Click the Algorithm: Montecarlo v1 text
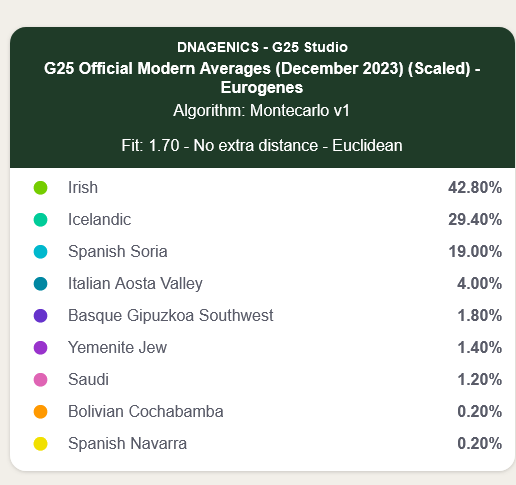Viewport: 516px width, 485px height. pyautogui.click(x=261, y=111)
